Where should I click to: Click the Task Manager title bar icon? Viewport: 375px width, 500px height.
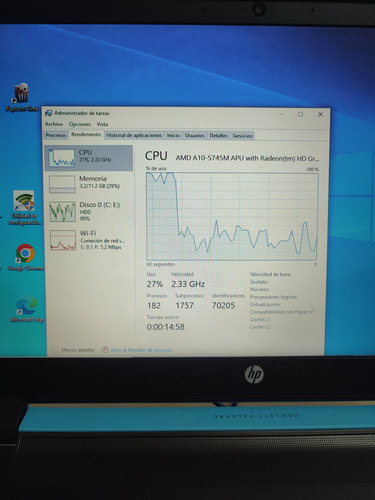pyautogui.click(x=49, y=113)
